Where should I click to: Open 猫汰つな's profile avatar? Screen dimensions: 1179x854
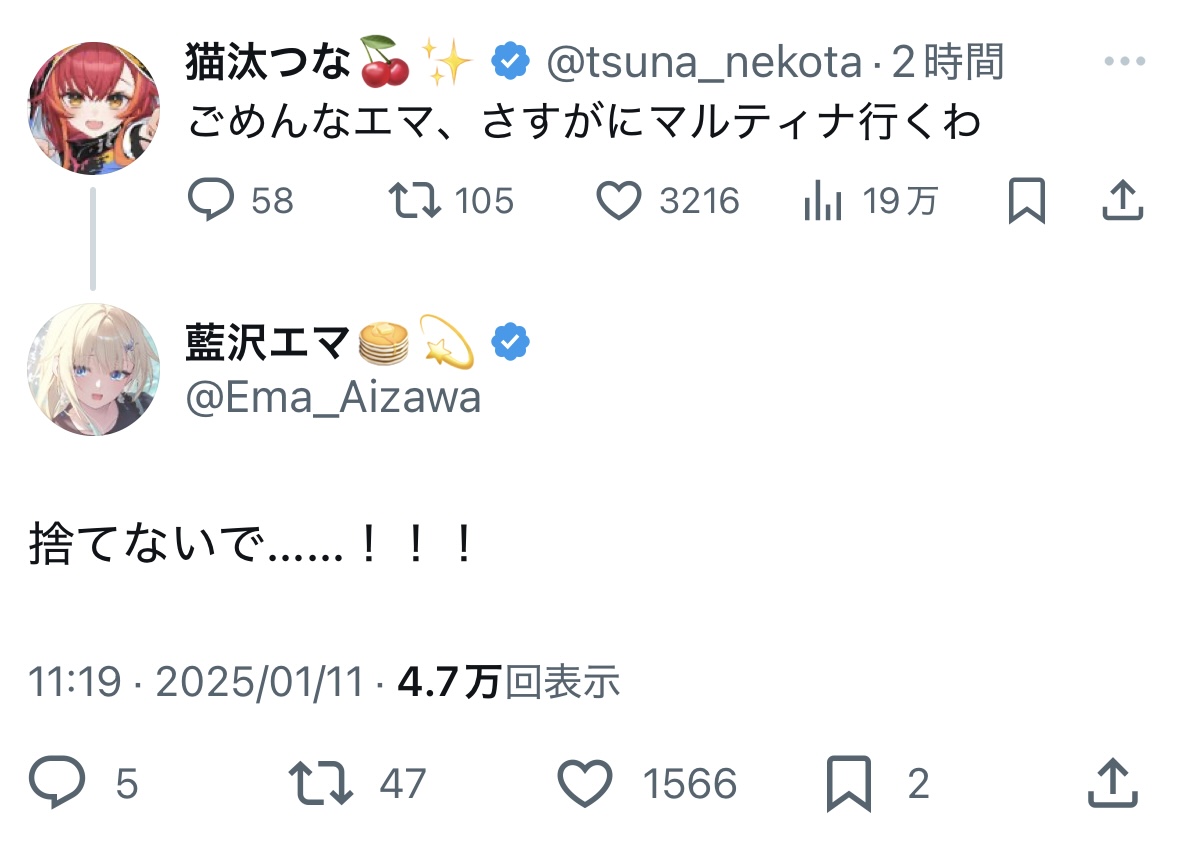tap(93, 108)
